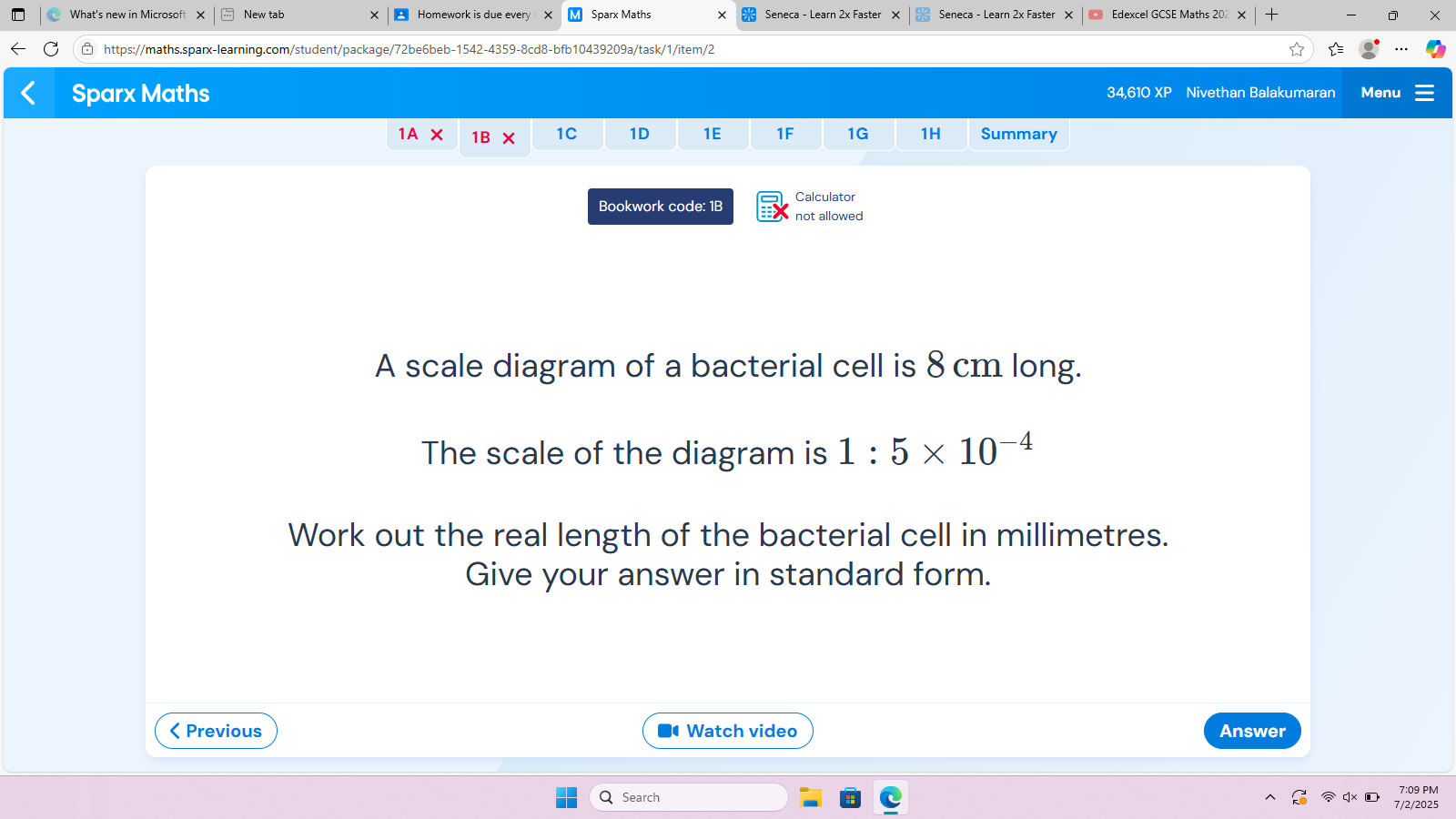Go to question tab 1H

click(x=931, y=134)
